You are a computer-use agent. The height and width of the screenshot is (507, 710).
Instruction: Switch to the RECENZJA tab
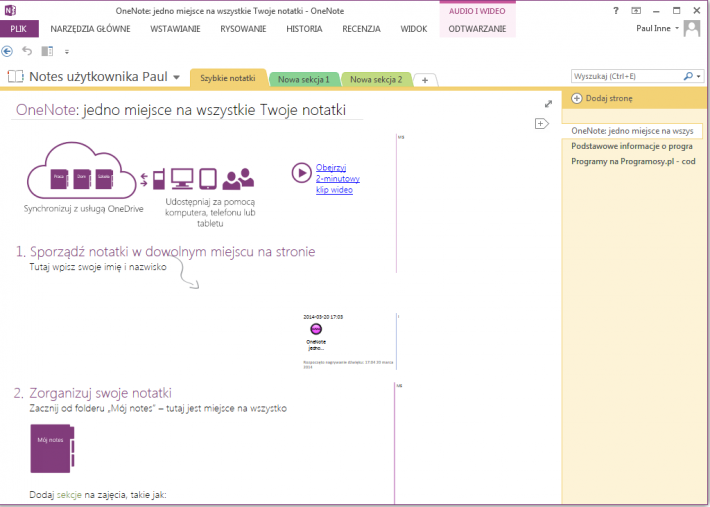coord(361,29)
